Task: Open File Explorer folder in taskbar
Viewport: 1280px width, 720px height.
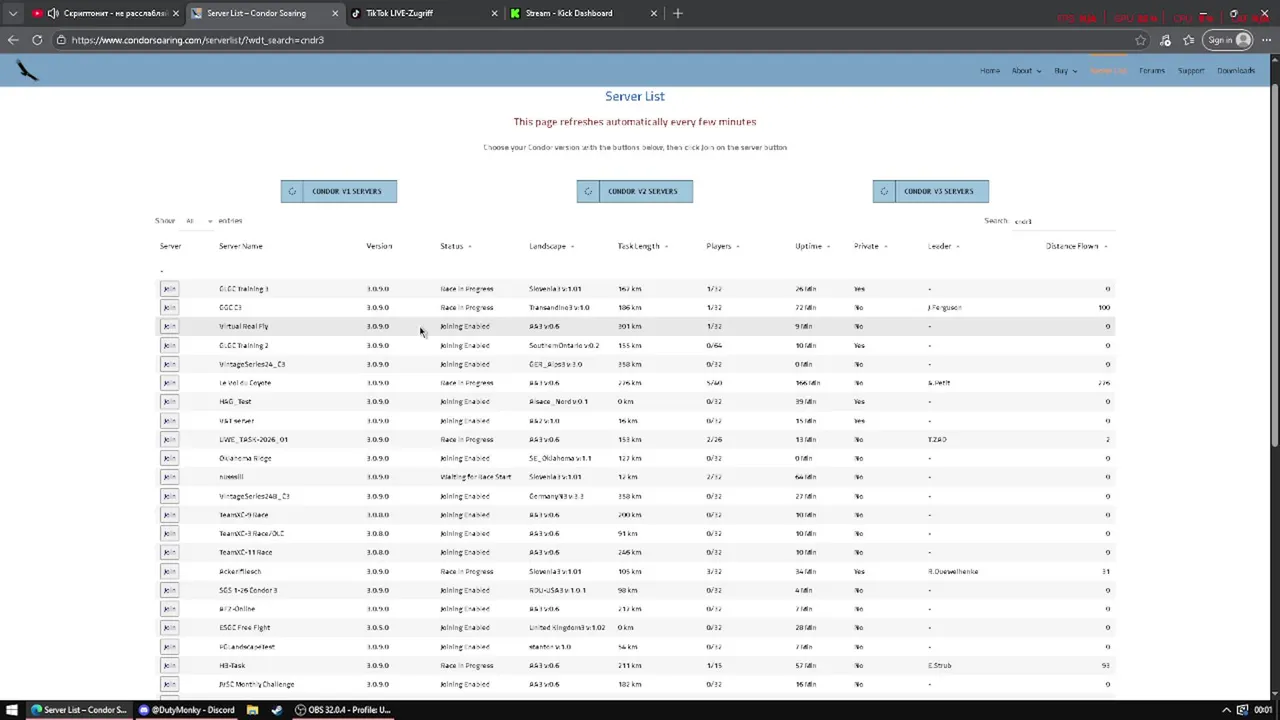Action: pyautogui.click(x=252, y=710)
